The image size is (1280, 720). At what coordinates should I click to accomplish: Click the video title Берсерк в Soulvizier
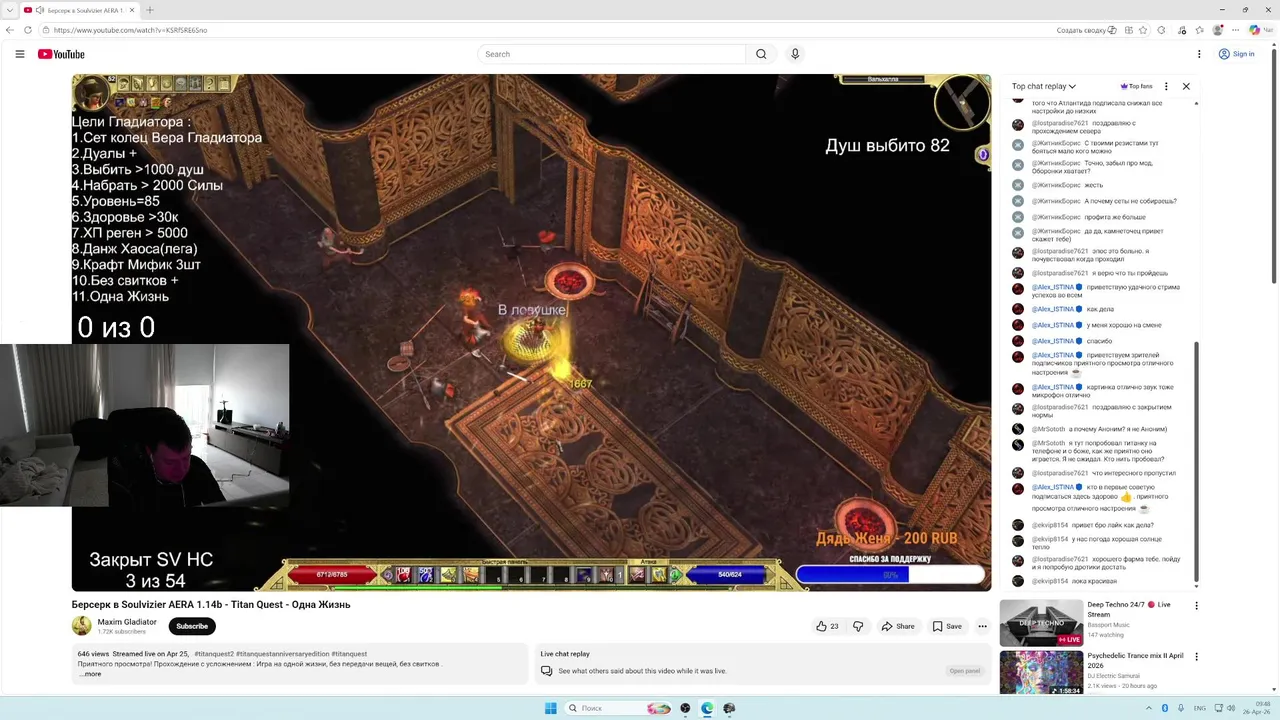pyautogui.click(x=211, y=604)
